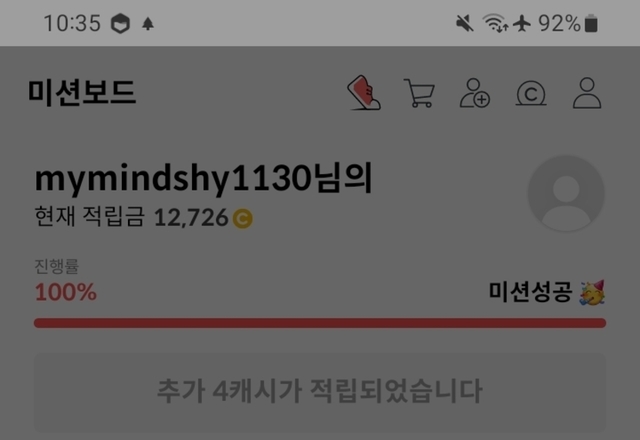Tap the hexagon notification icon
Viewport: 640px width, 440px height.
pos(120,23)
